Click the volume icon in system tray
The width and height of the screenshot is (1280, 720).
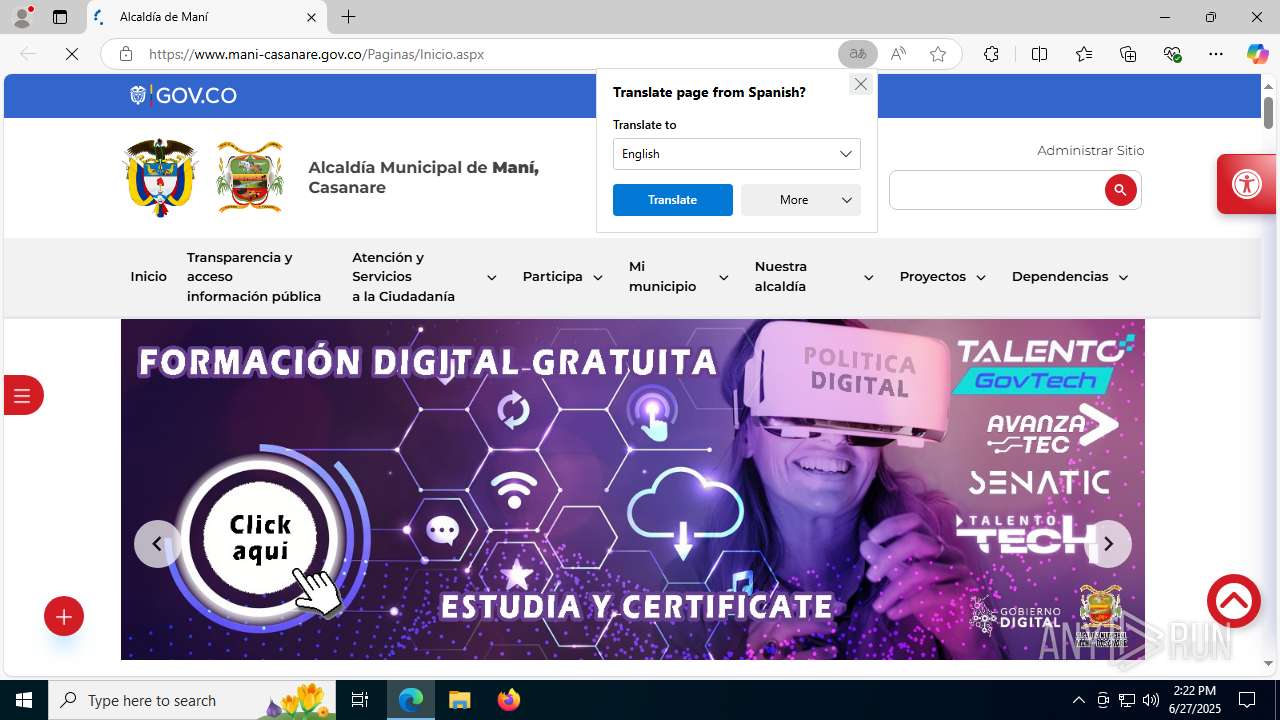tap(1150, 700)
